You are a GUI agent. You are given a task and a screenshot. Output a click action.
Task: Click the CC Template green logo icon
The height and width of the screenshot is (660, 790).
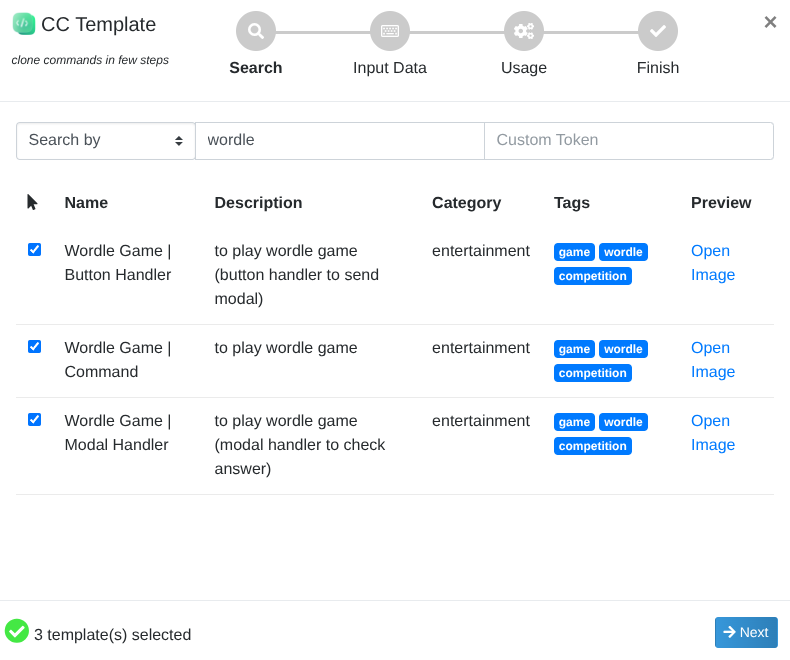pyautogui.click(x=24, y=24)
